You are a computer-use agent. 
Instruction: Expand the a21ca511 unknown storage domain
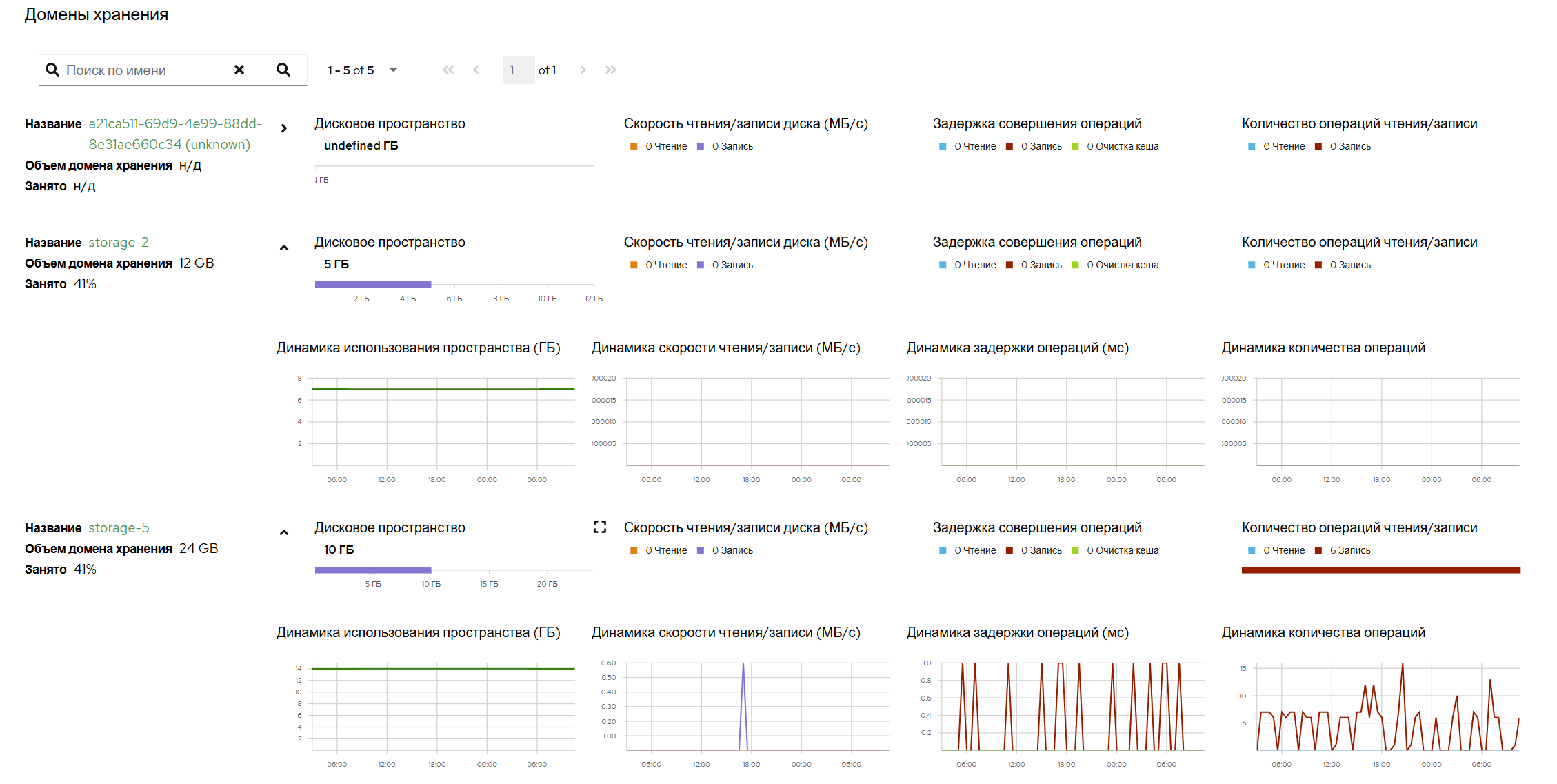284,128
